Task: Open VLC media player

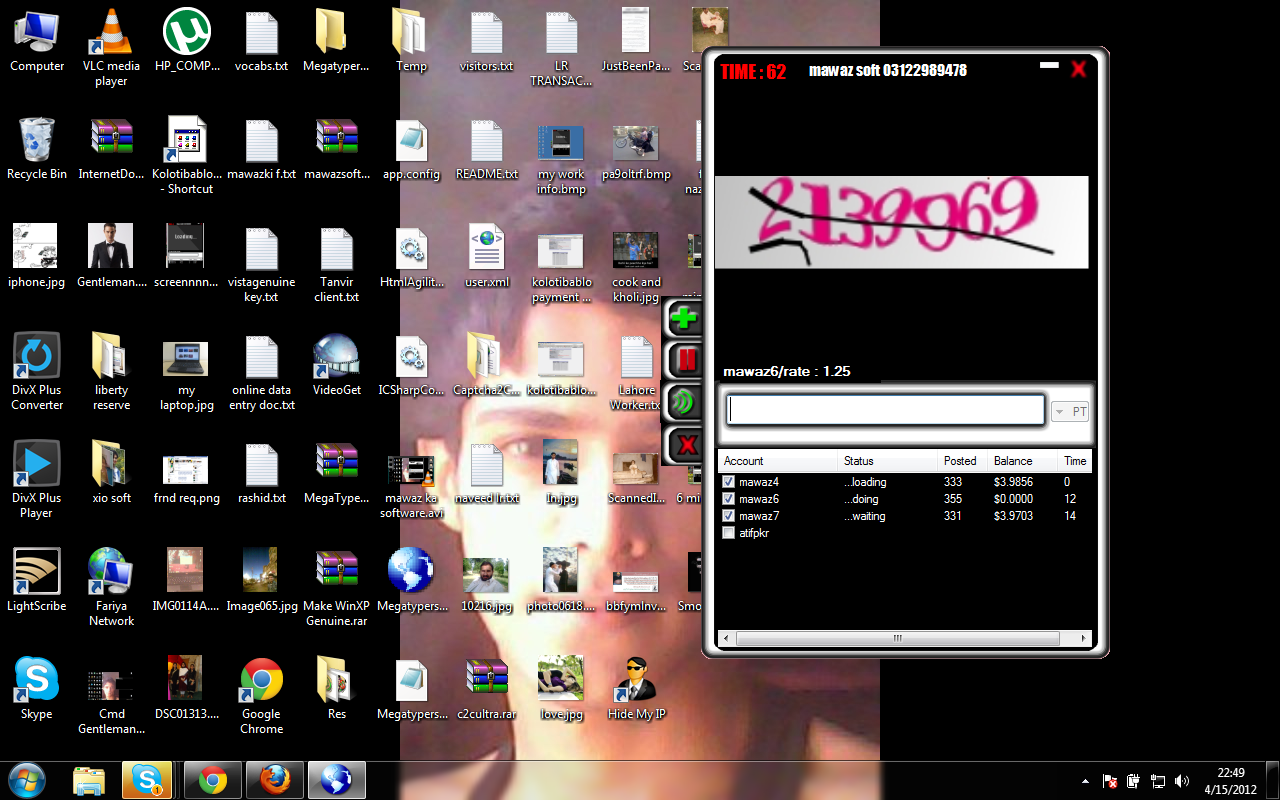Action: (110, 35)
